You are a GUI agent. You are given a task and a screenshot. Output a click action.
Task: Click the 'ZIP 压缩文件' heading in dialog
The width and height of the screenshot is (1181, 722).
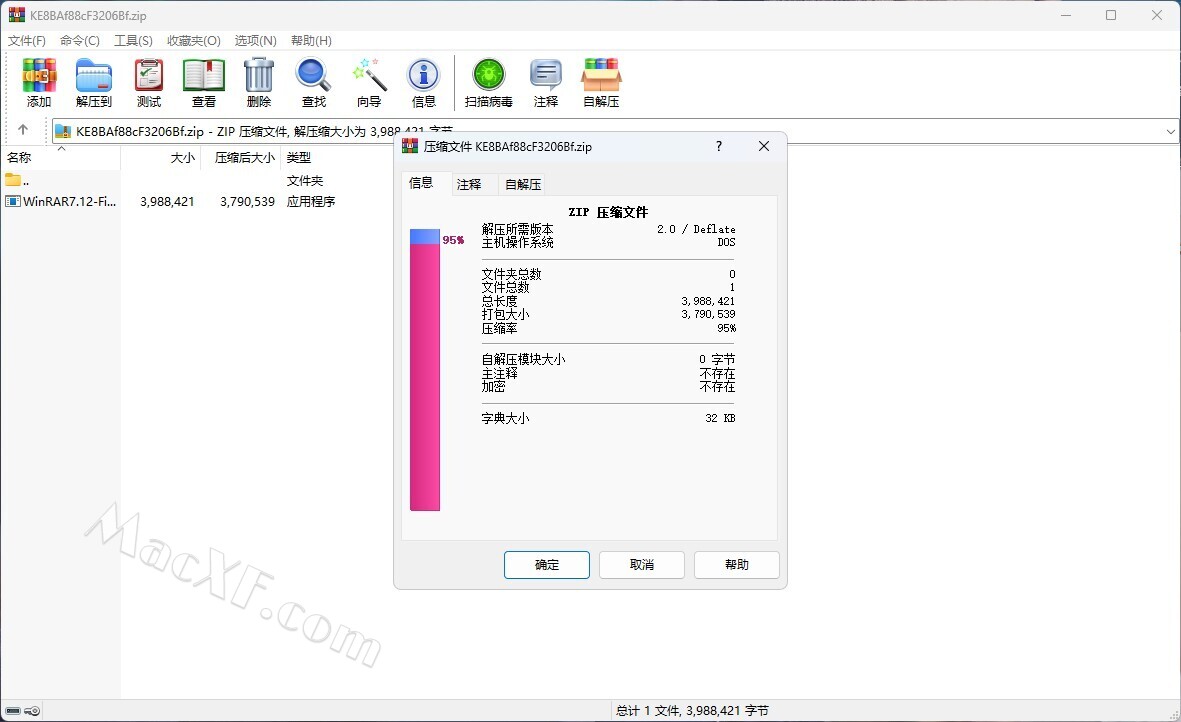click(608, 212)
